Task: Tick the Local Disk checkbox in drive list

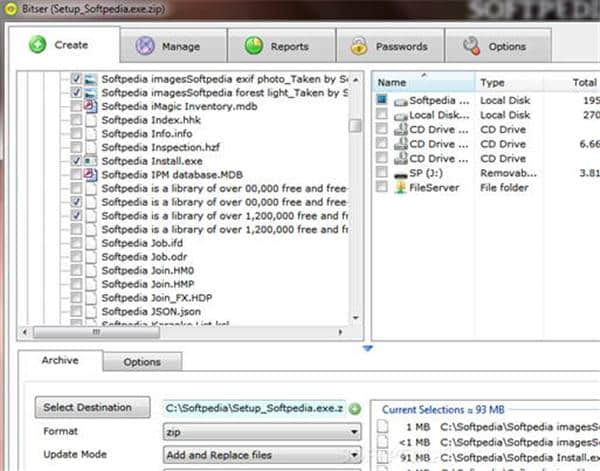Action: [382, 116]
